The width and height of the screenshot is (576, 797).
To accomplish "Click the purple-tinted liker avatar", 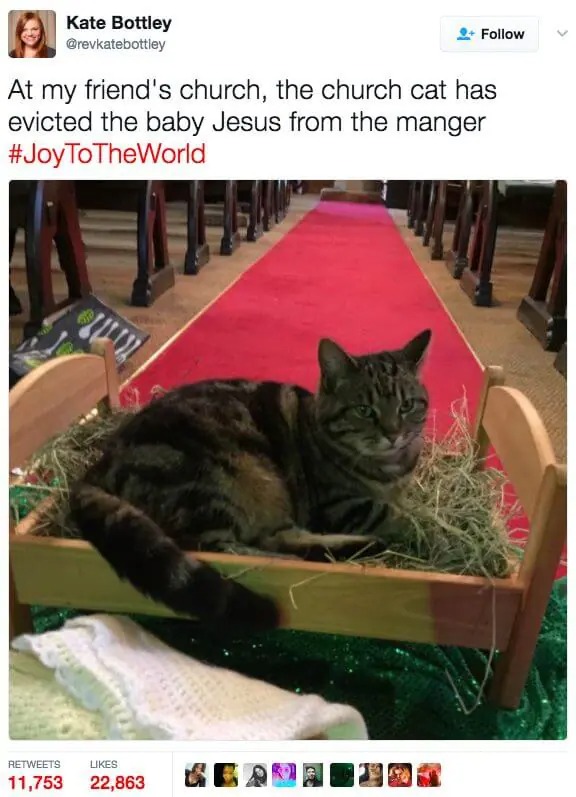I will pyautogui.click(x=284, y=775).
